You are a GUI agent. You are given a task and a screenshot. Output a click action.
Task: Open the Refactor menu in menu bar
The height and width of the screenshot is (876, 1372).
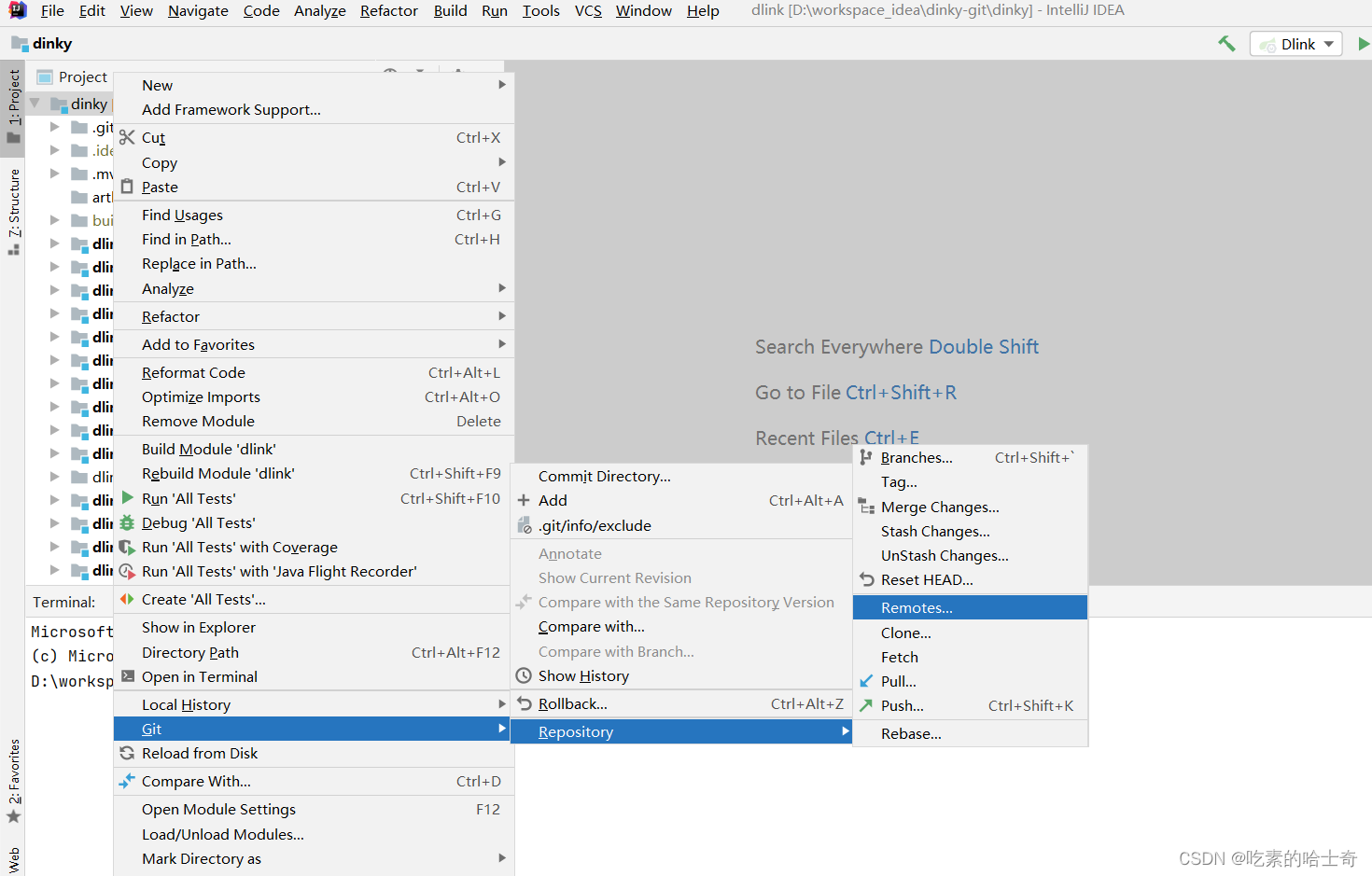tap(389, 10)
